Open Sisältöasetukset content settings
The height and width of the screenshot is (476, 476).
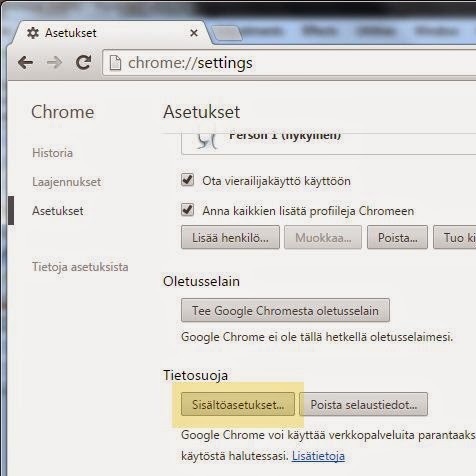pos(238,404)
